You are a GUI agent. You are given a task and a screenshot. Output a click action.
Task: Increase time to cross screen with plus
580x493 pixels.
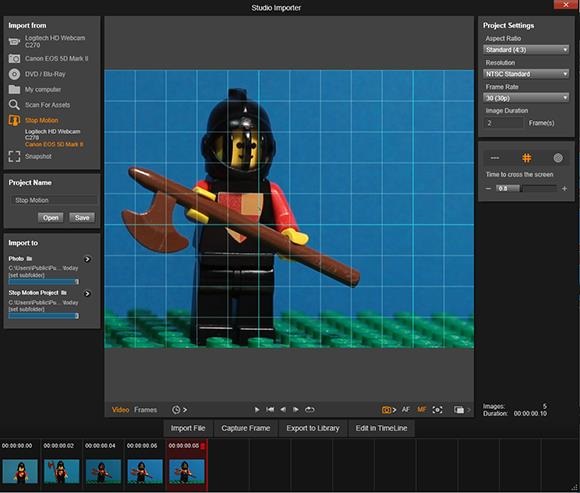click(564, 189)
